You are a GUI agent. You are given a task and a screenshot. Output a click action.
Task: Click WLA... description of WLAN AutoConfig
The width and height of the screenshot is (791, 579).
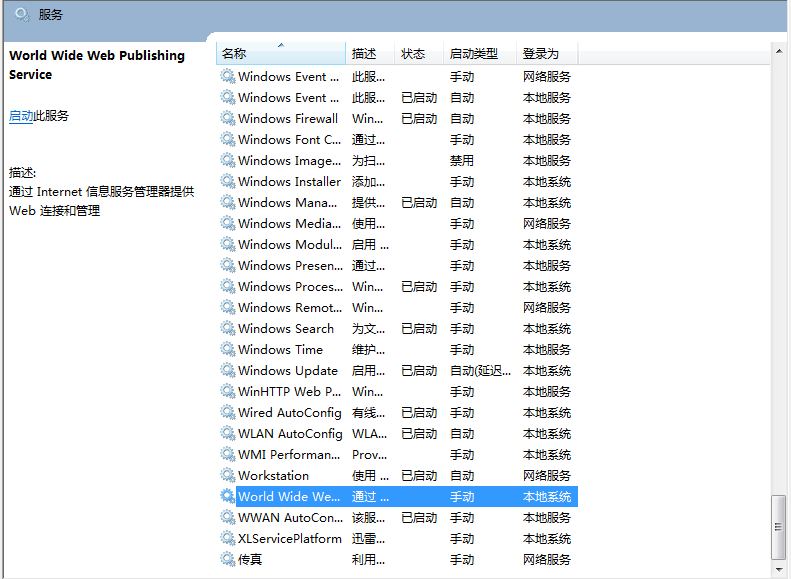[x=369, y=434]
